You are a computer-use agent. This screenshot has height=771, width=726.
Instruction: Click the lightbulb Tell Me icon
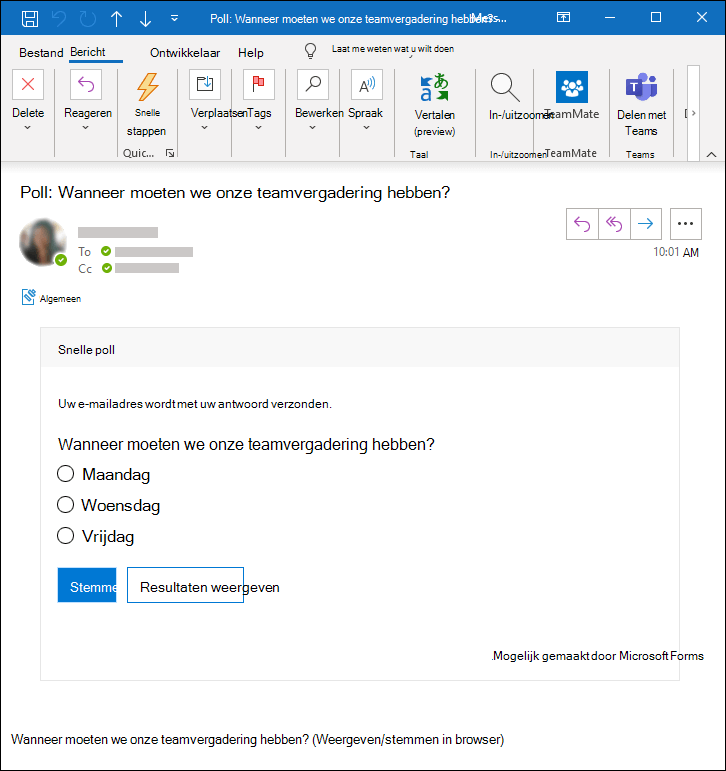[310, 51]
